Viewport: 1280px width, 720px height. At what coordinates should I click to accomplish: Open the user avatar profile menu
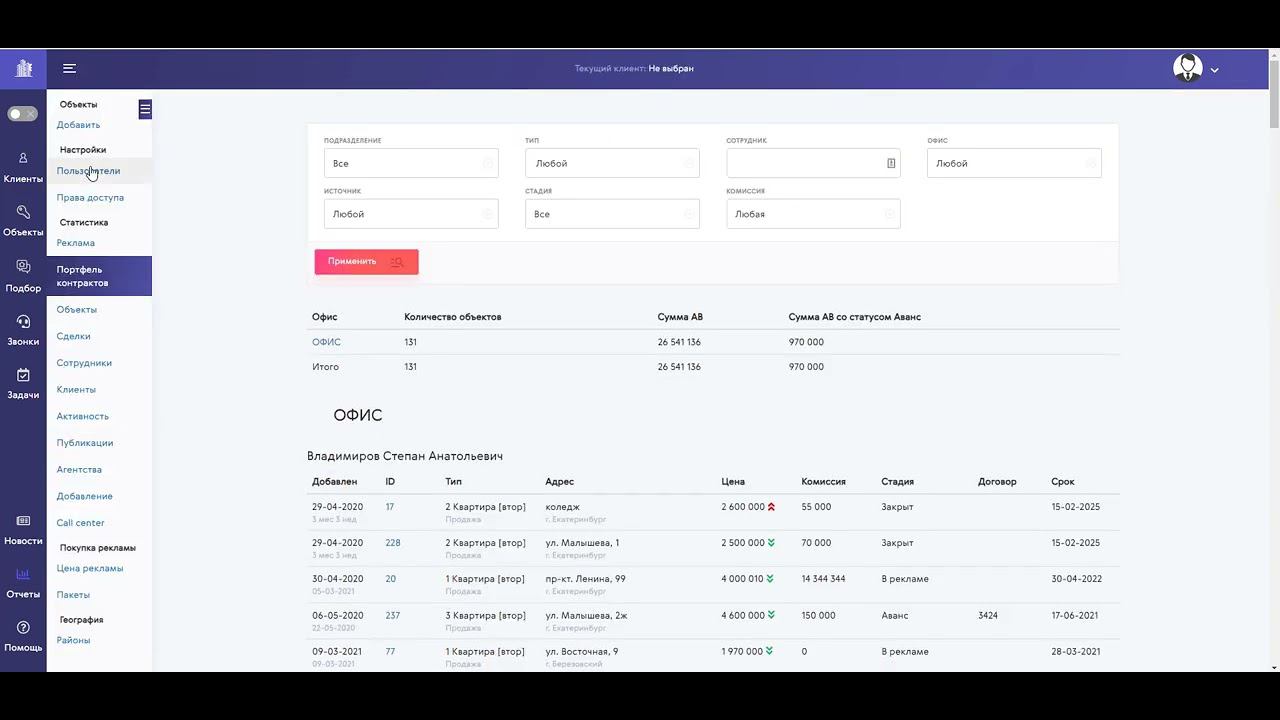pos(1187,68)
